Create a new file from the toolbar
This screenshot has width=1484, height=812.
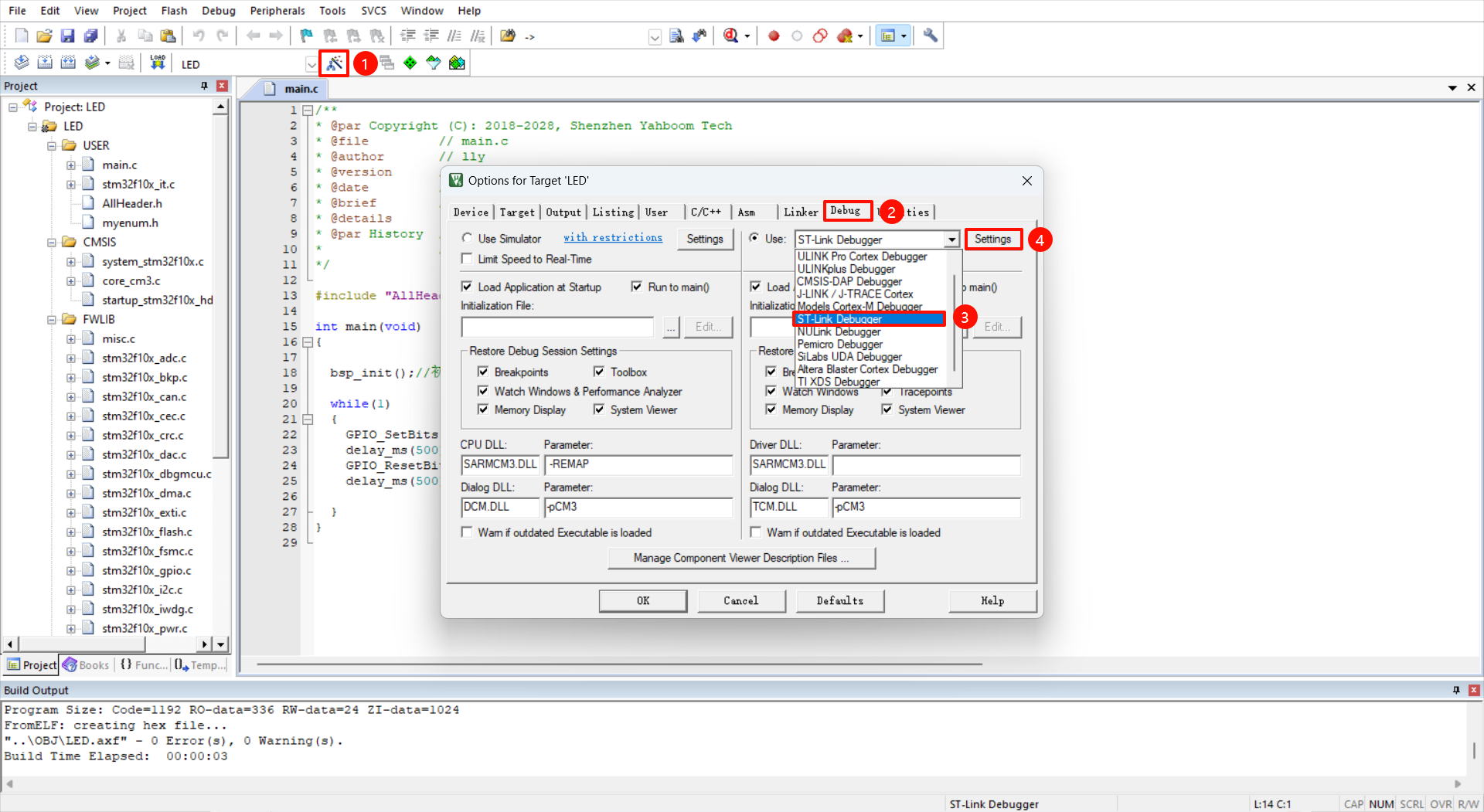tap(21, 36)
